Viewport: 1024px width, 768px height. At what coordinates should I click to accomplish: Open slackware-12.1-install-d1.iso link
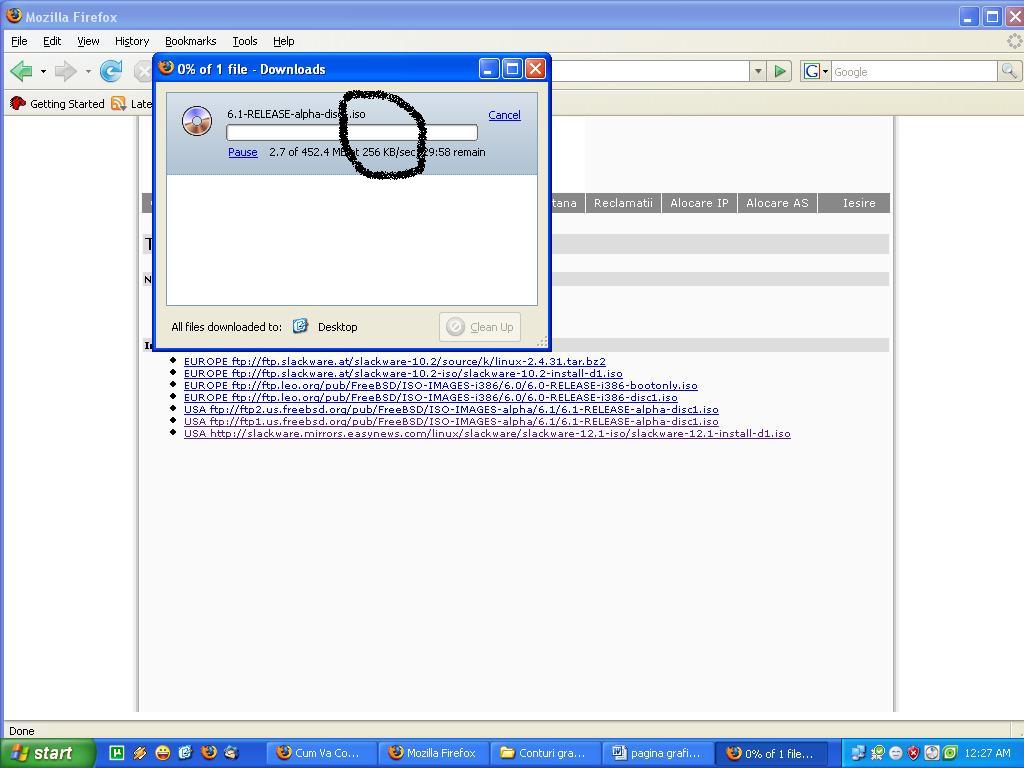(487, 434)
